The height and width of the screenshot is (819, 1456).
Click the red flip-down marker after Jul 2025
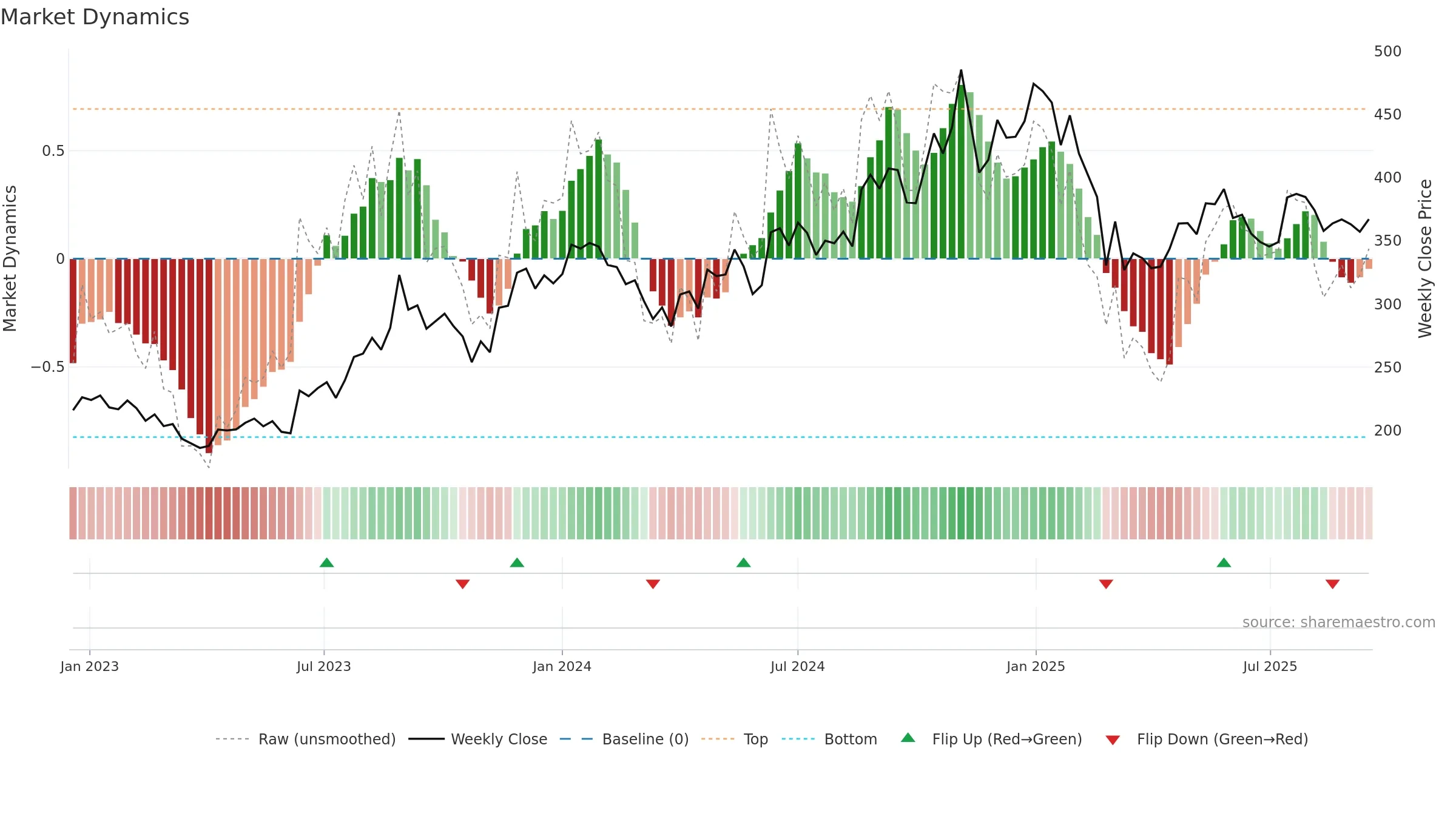tap(1332, 584)
